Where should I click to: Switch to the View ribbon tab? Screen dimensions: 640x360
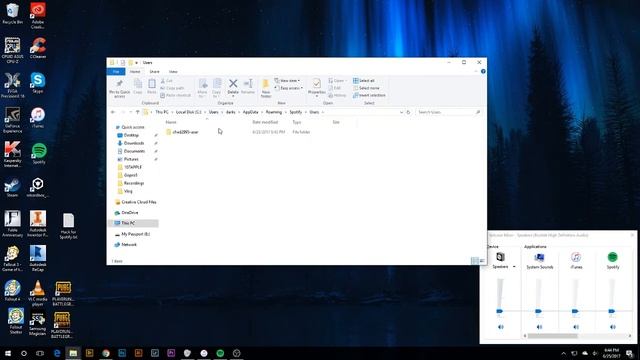173,71
